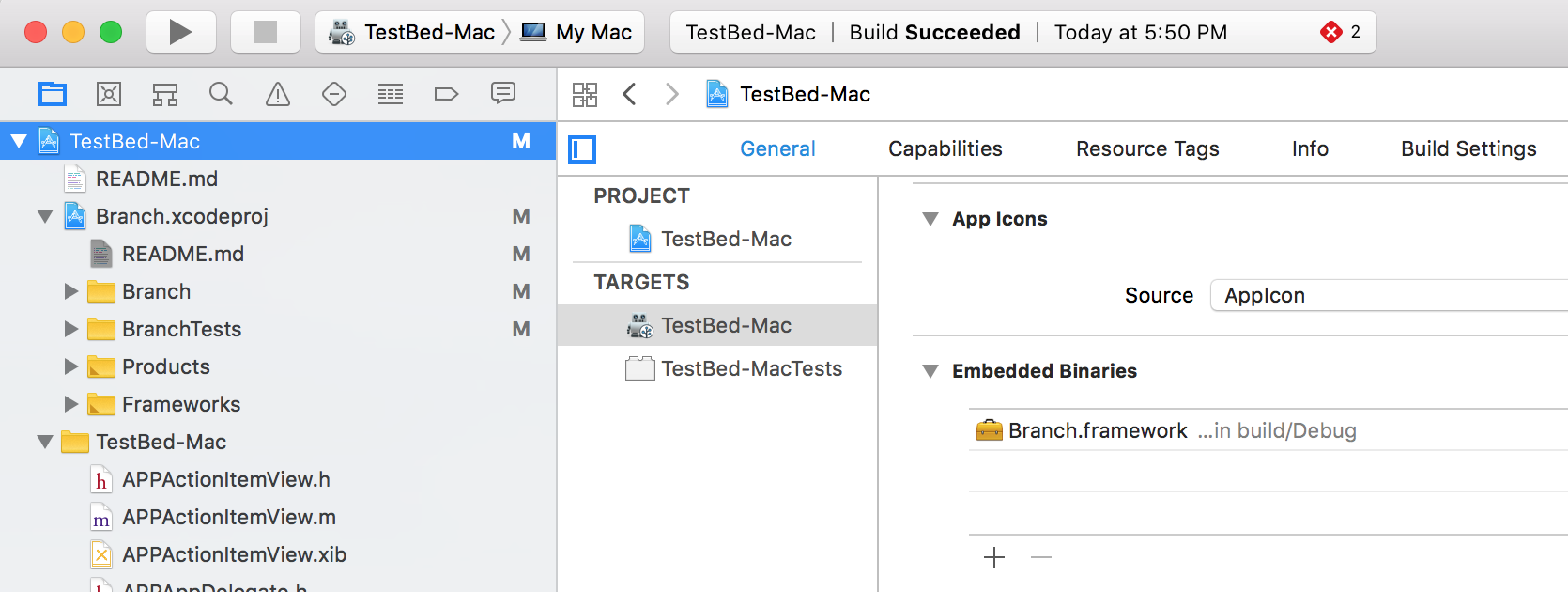Switch to the Build Settings tab

coord(1468,148)
